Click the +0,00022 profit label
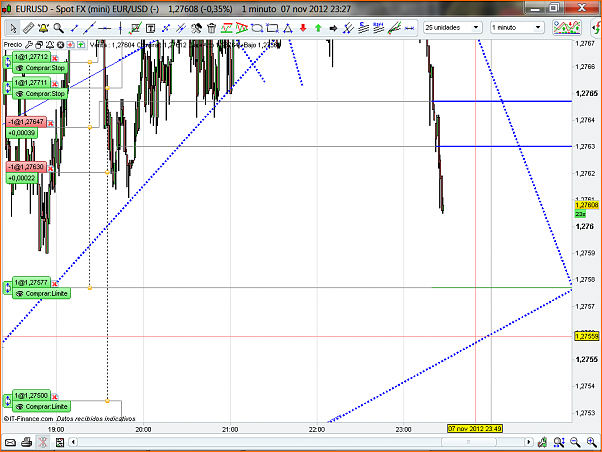Viewport: 602px width, 452px height. 22,178
